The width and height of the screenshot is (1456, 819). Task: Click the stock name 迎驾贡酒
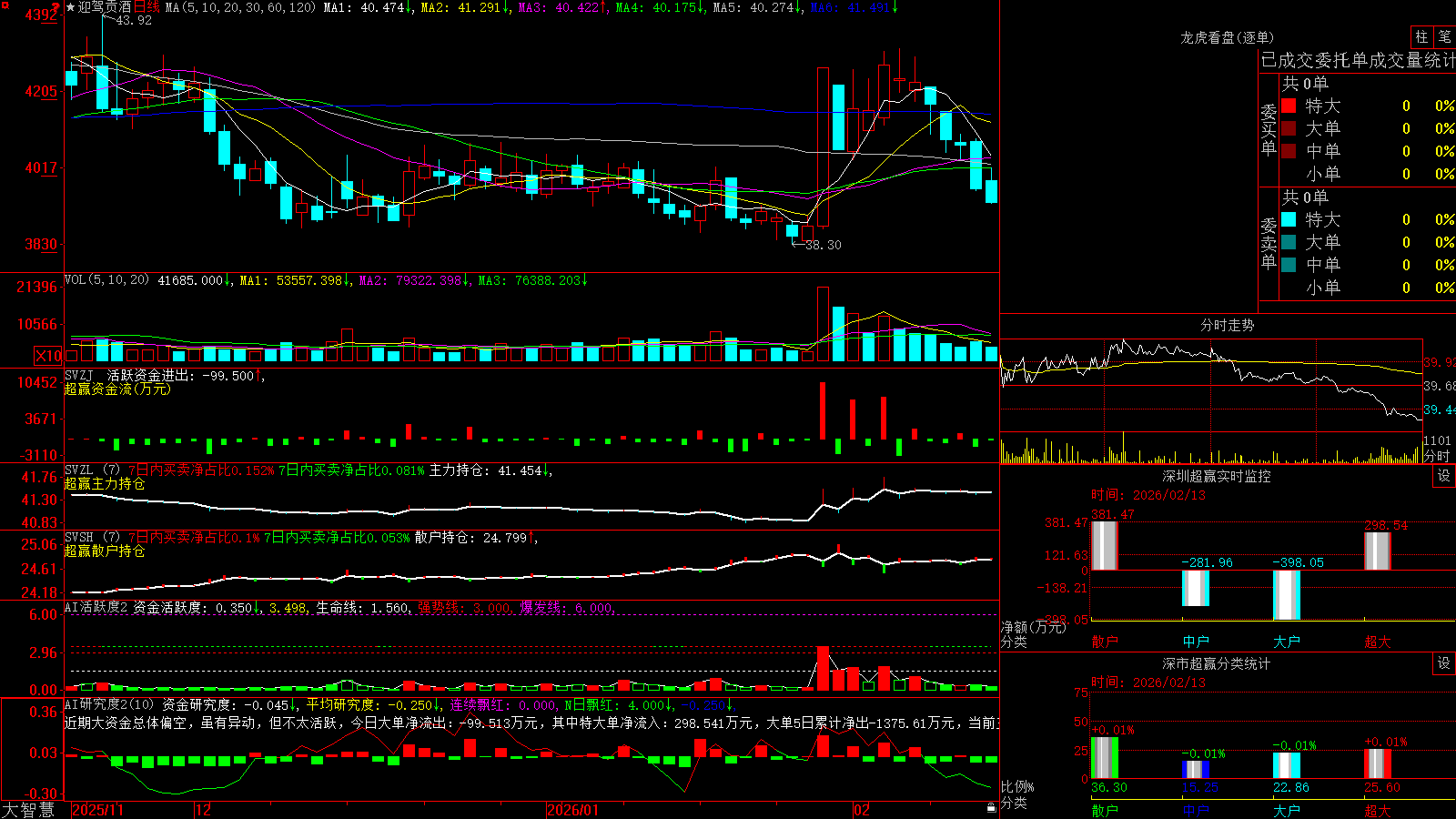pos(105,7)
